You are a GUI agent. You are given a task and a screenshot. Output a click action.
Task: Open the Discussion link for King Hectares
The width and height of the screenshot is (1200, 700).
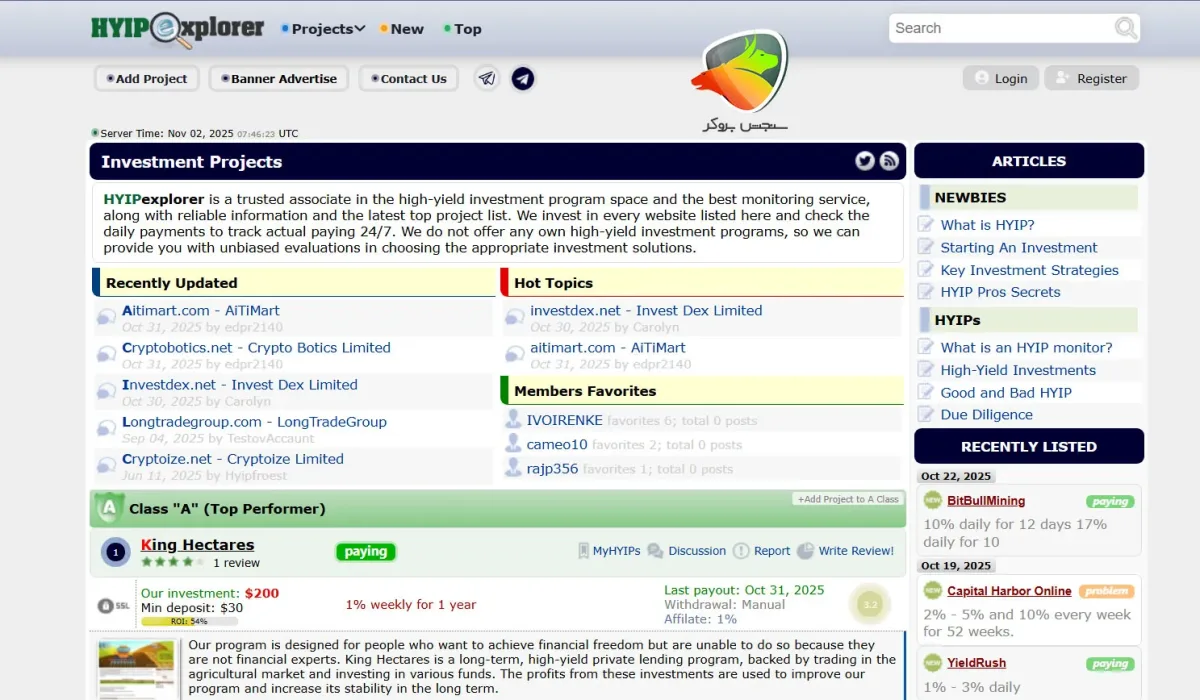click(x=697, y=551)
